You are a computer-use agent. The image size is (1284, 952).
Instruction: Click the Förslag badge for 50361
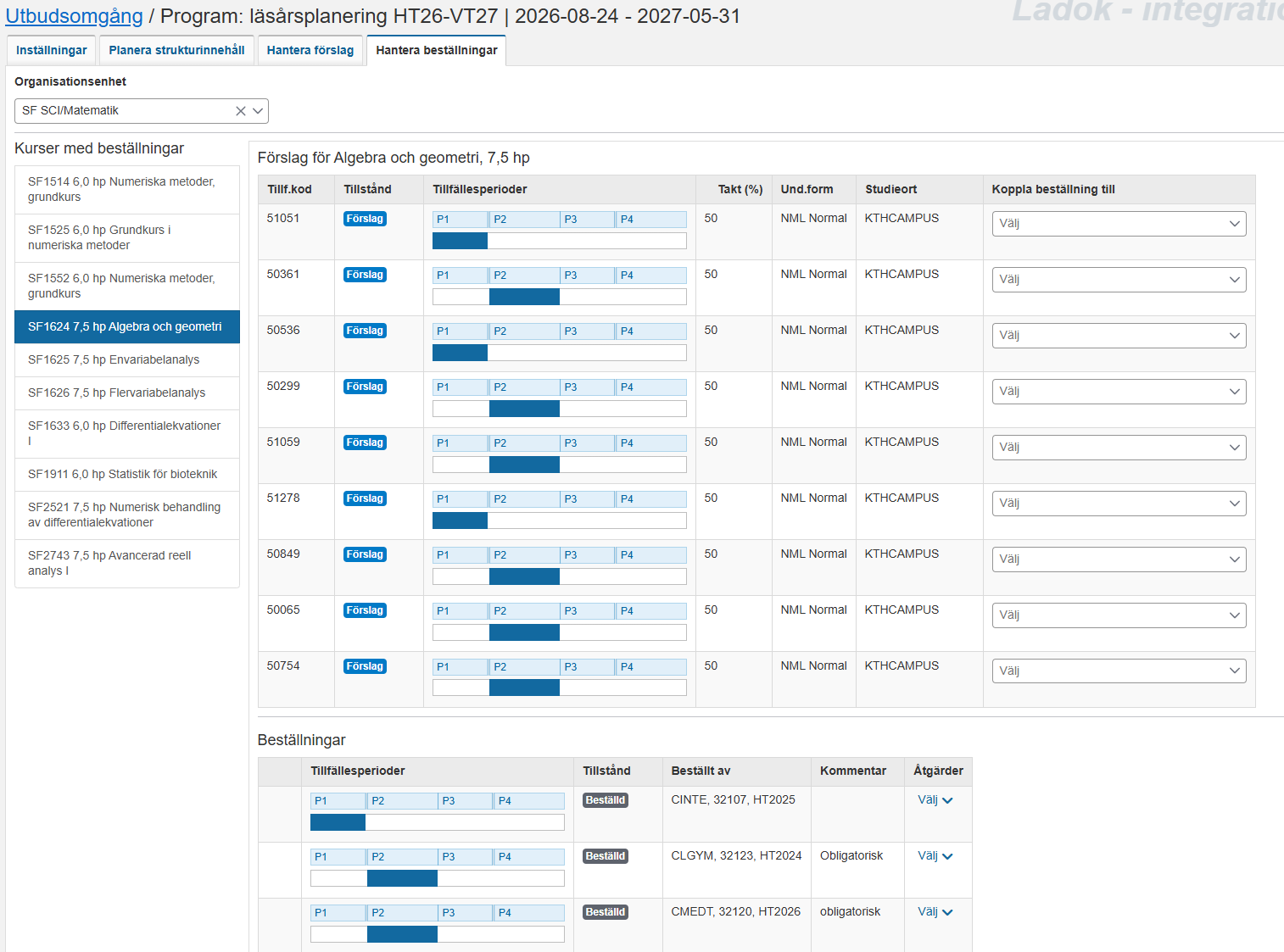click(365, 275)
